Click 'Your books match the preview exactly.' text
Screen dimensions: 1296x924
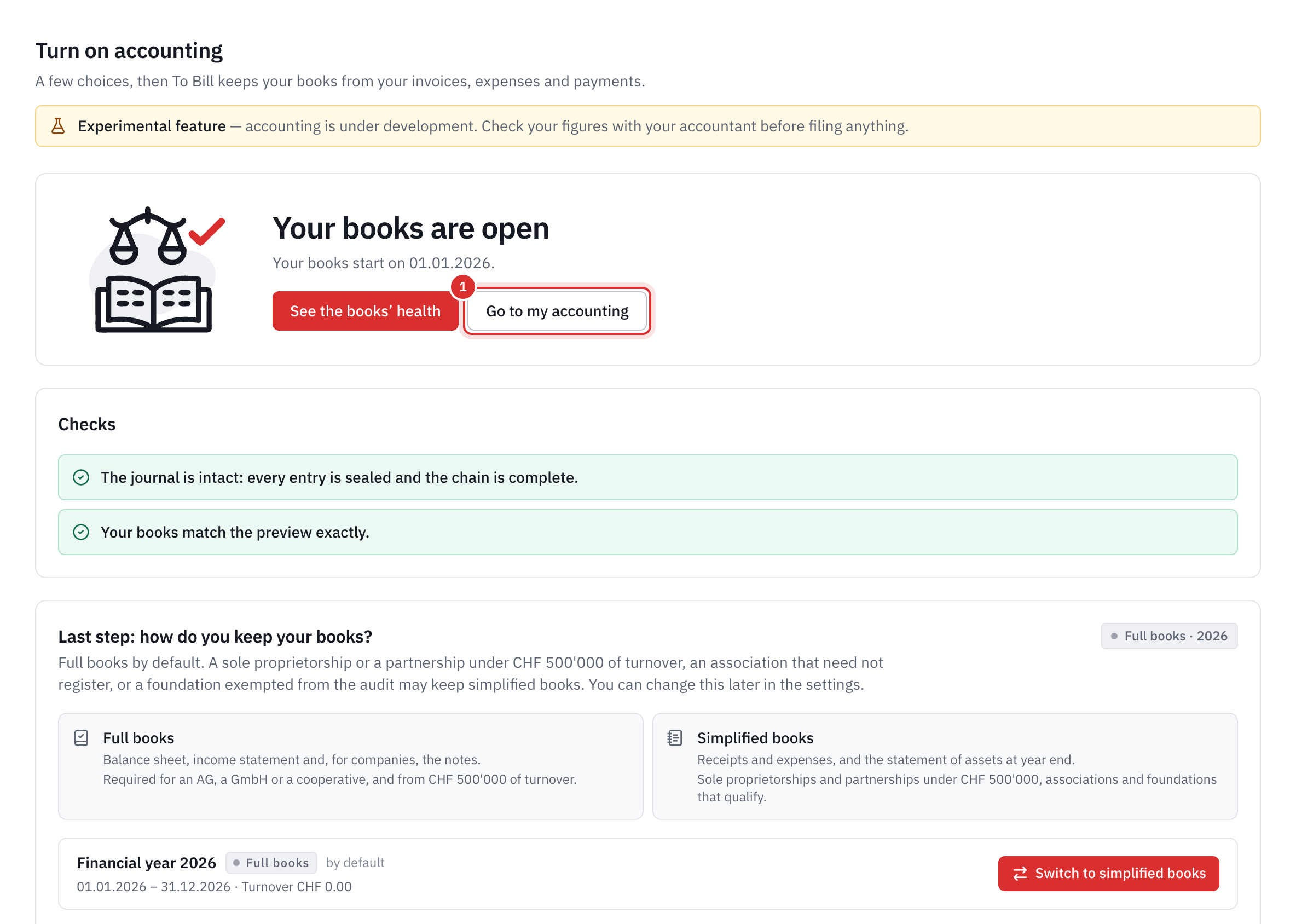coord(235,532)
